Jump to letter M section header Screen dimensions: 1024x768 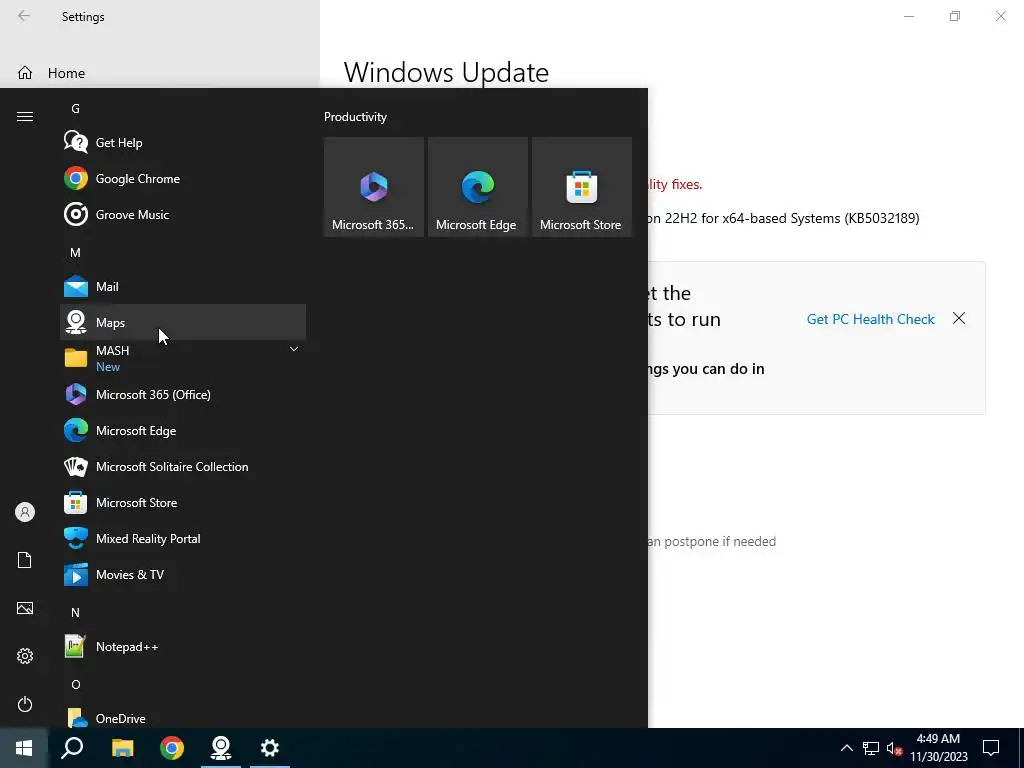75,253
